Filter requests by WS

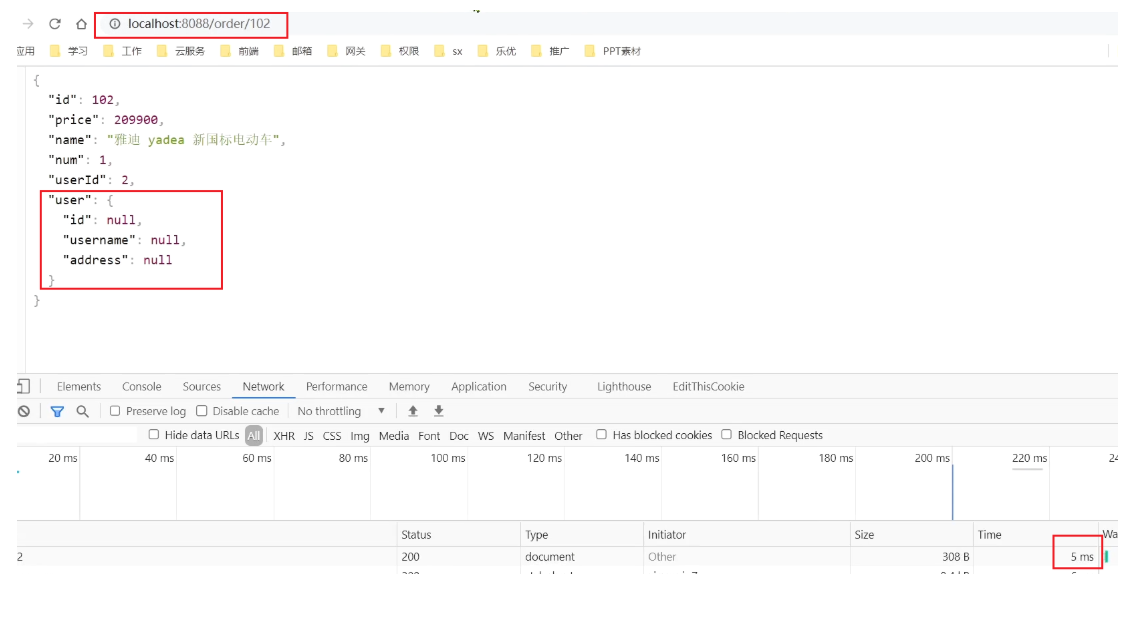486,436
